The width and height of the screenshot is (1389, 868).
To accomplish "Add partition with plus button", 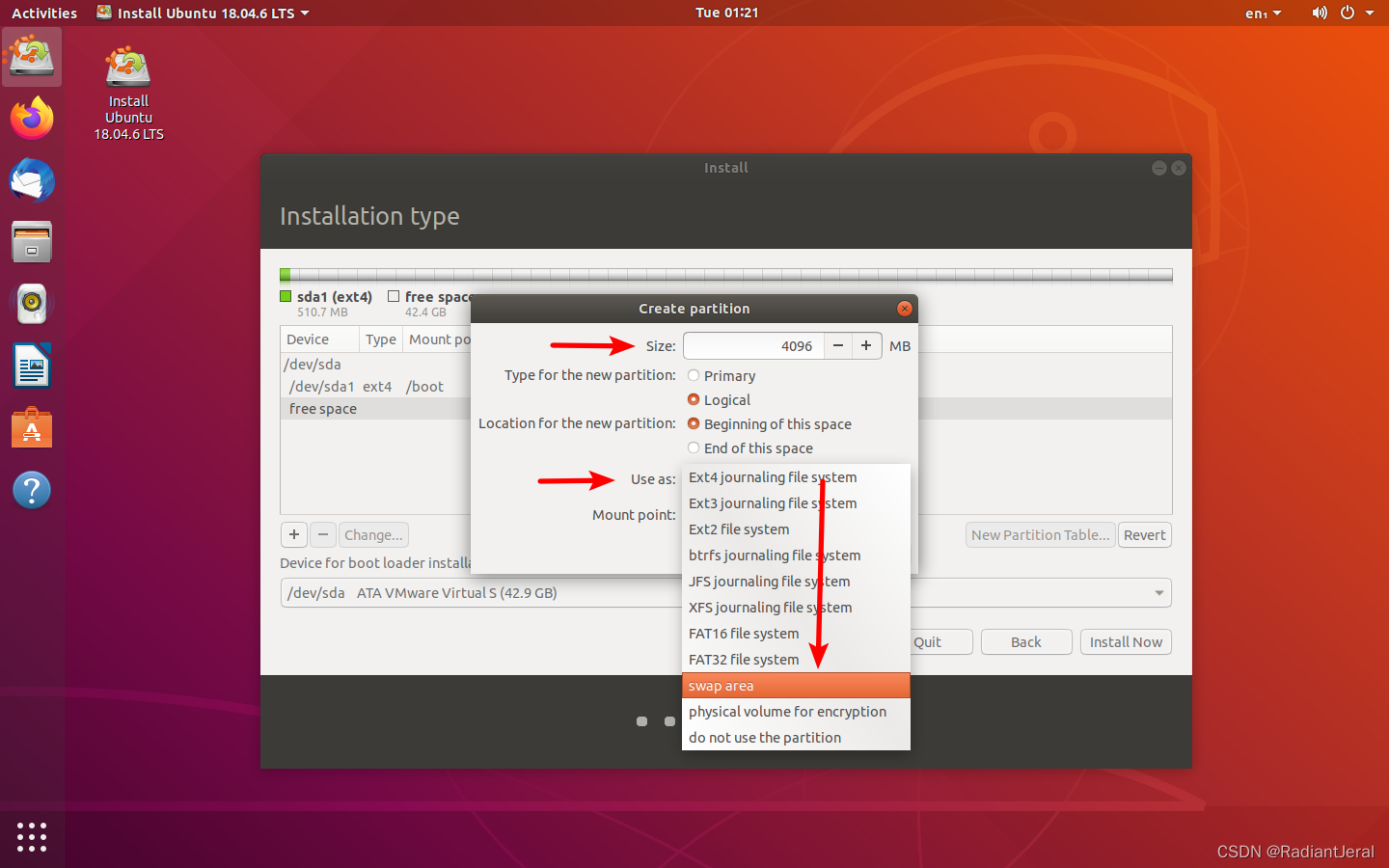I will (294, 534).
